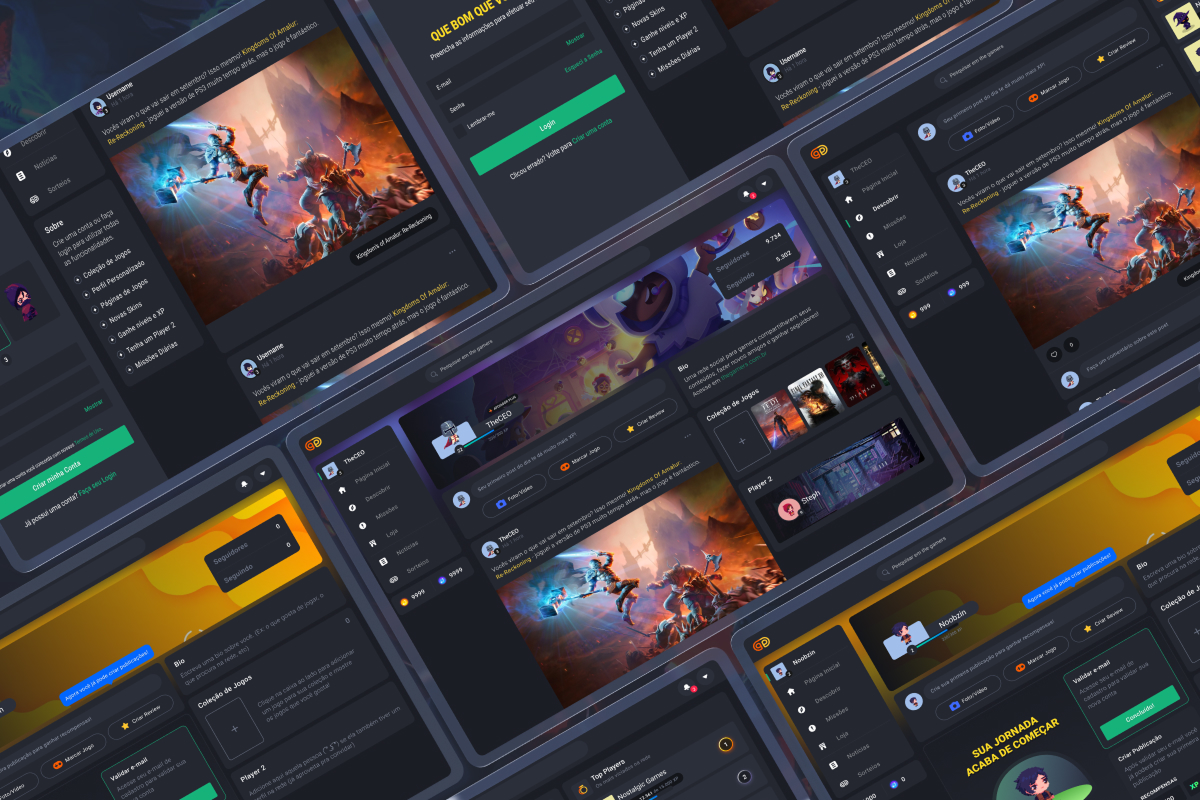1200x800 pixels.
Task: Click Marcar Jogo button in right TheCEO feed window
Action: point(1049,88)
